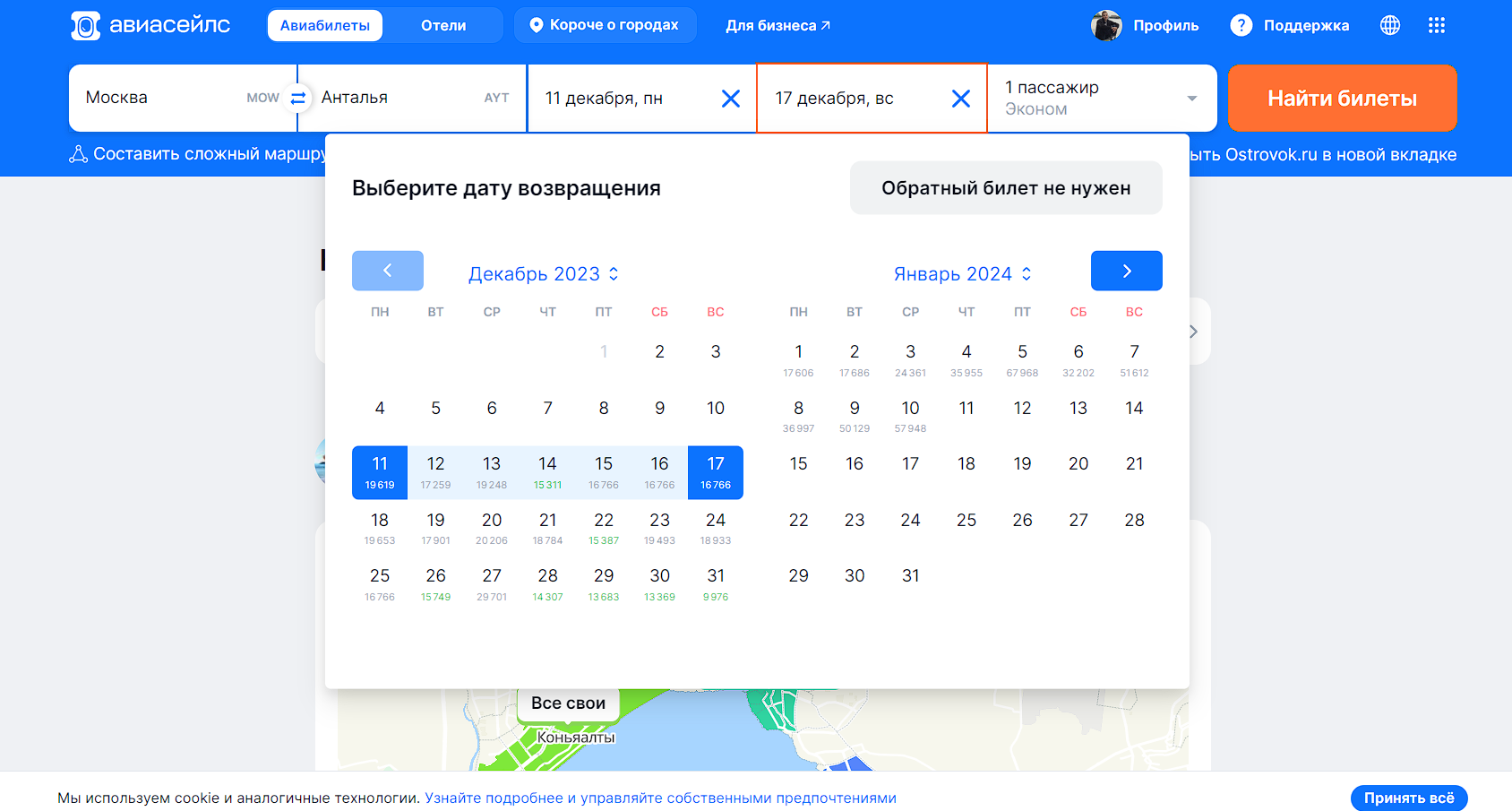1512x811 pixels.
Task: Accept cookies with Принять всё
Action: click(x=1409, y=798)
